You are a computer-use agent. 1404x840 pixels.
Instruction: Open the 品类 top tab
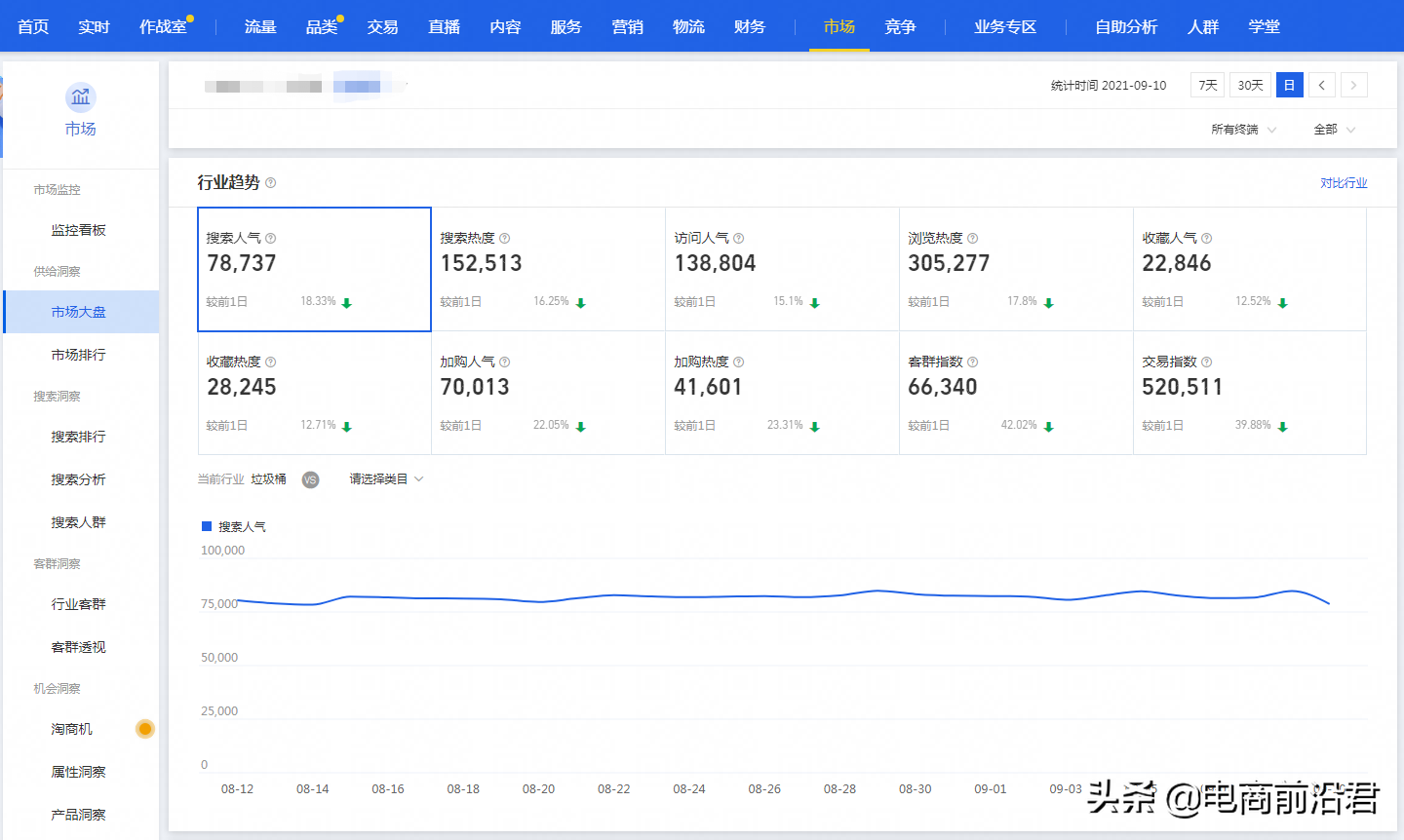(322, 26)
